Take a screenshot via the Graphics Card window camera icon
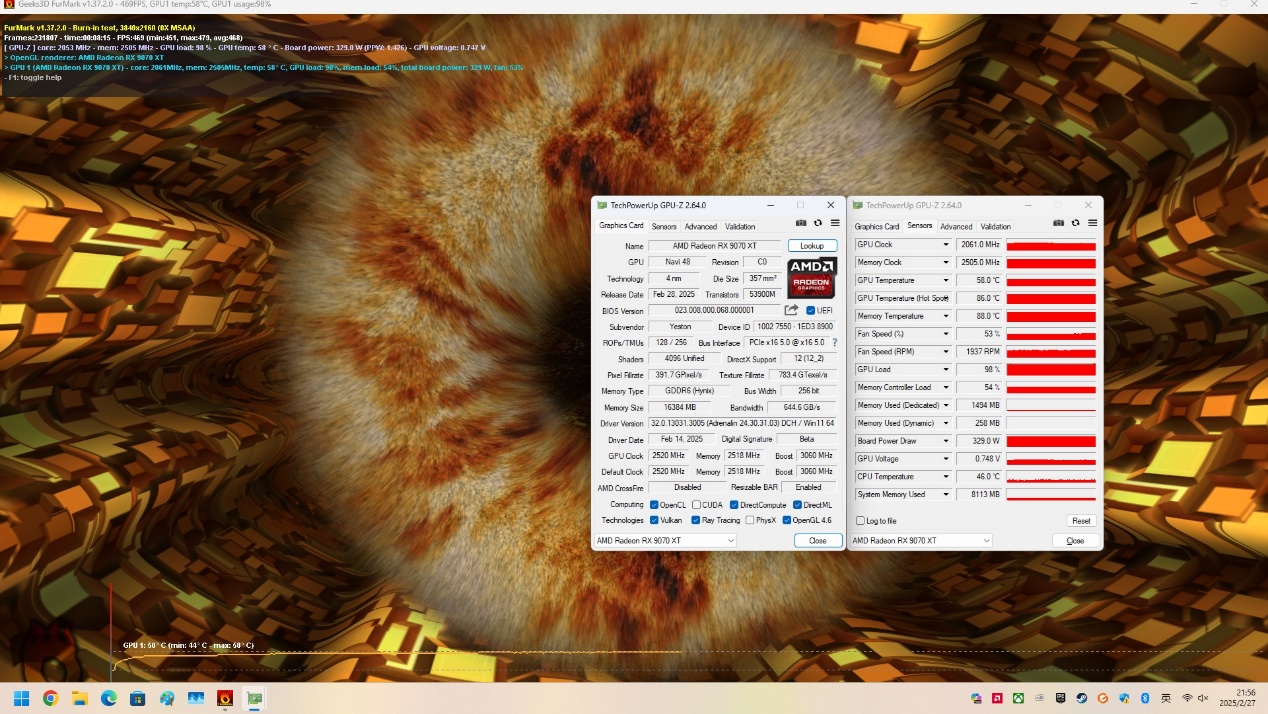Viewport: 1268px width, 714px height. [x=801, y=223]
